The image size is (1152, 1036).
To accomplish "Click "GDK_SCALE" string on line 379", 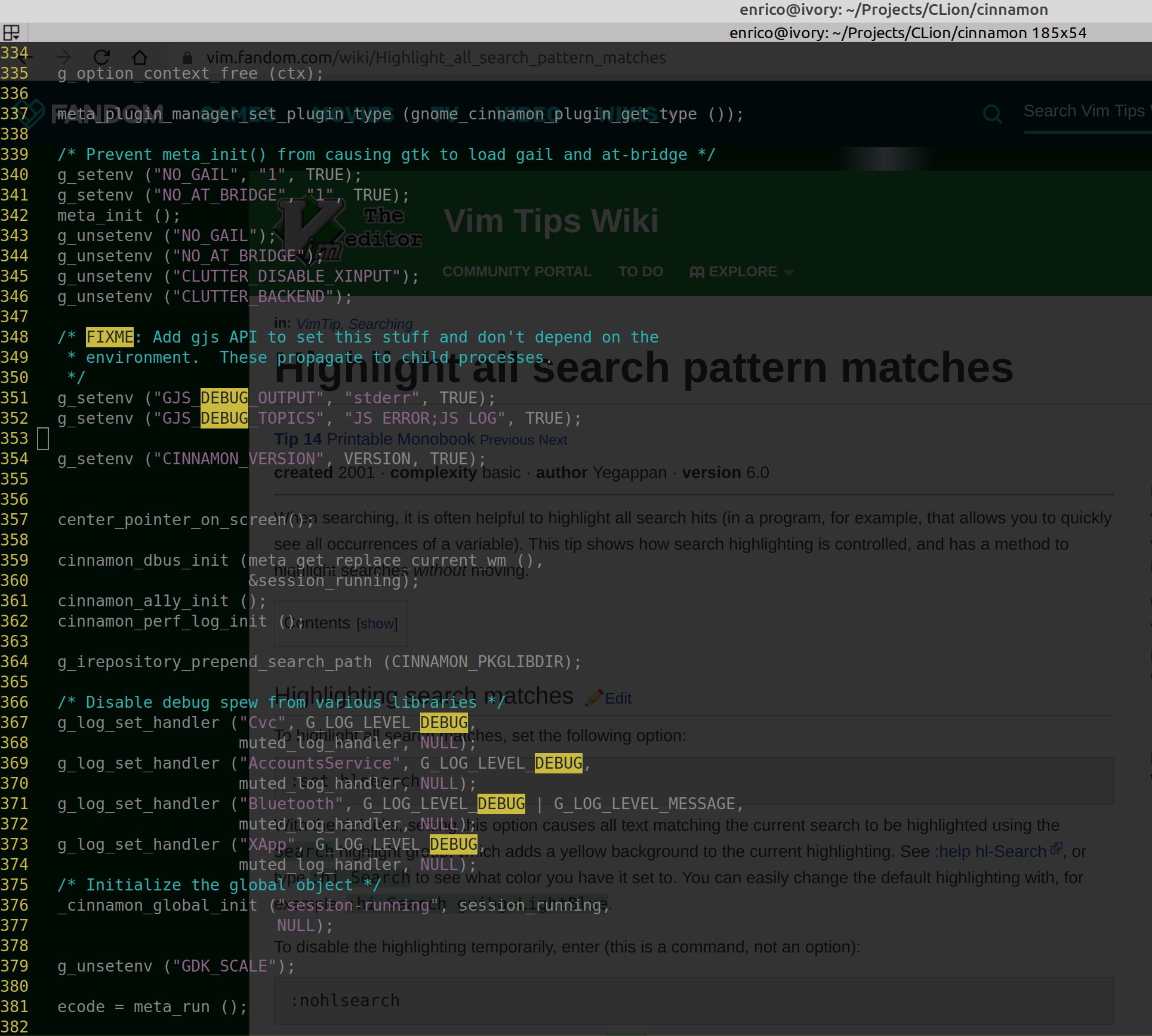I will coord(224,966).
